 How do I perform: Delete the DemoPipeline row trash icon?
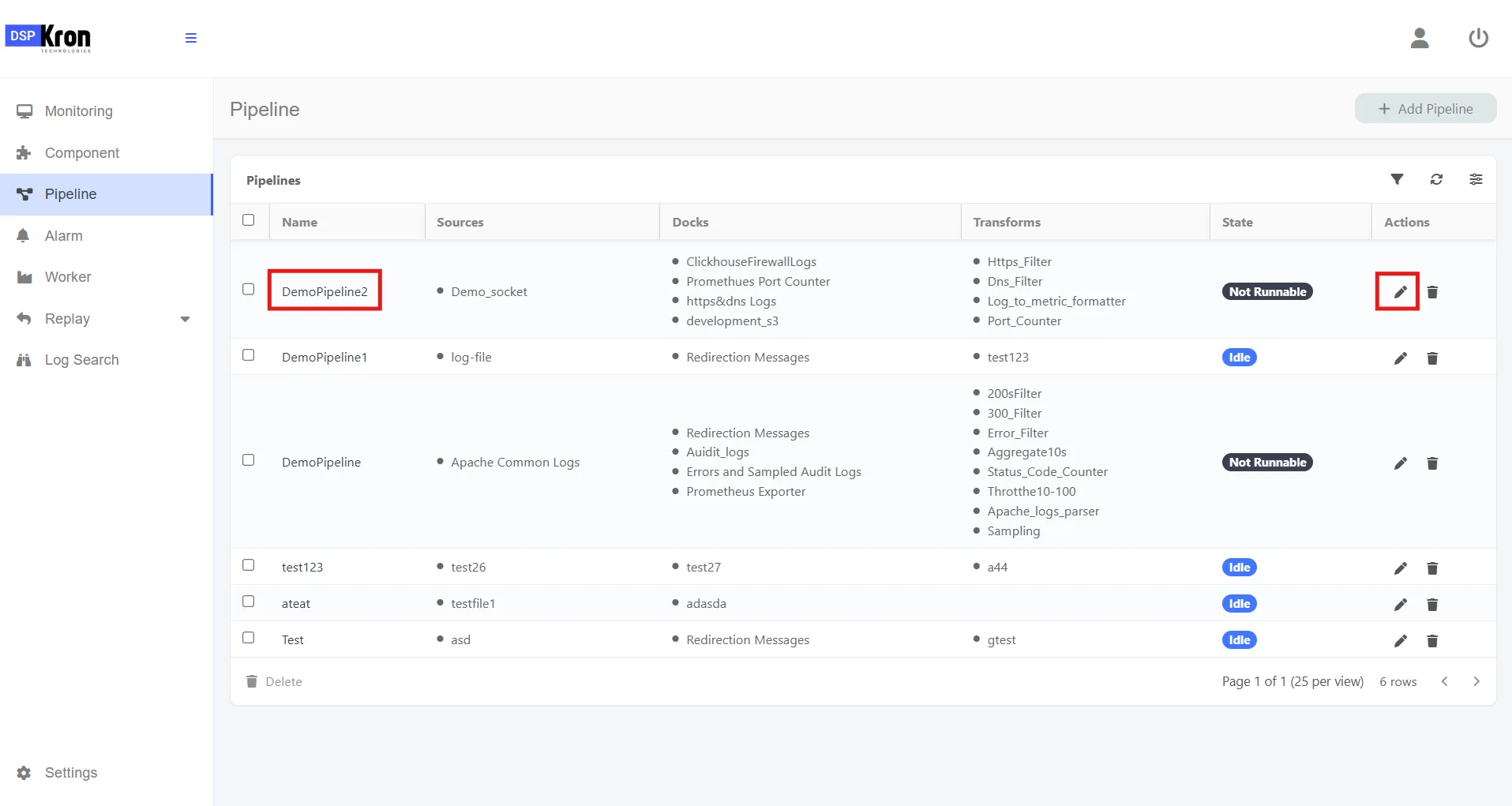pos(1432,463)
